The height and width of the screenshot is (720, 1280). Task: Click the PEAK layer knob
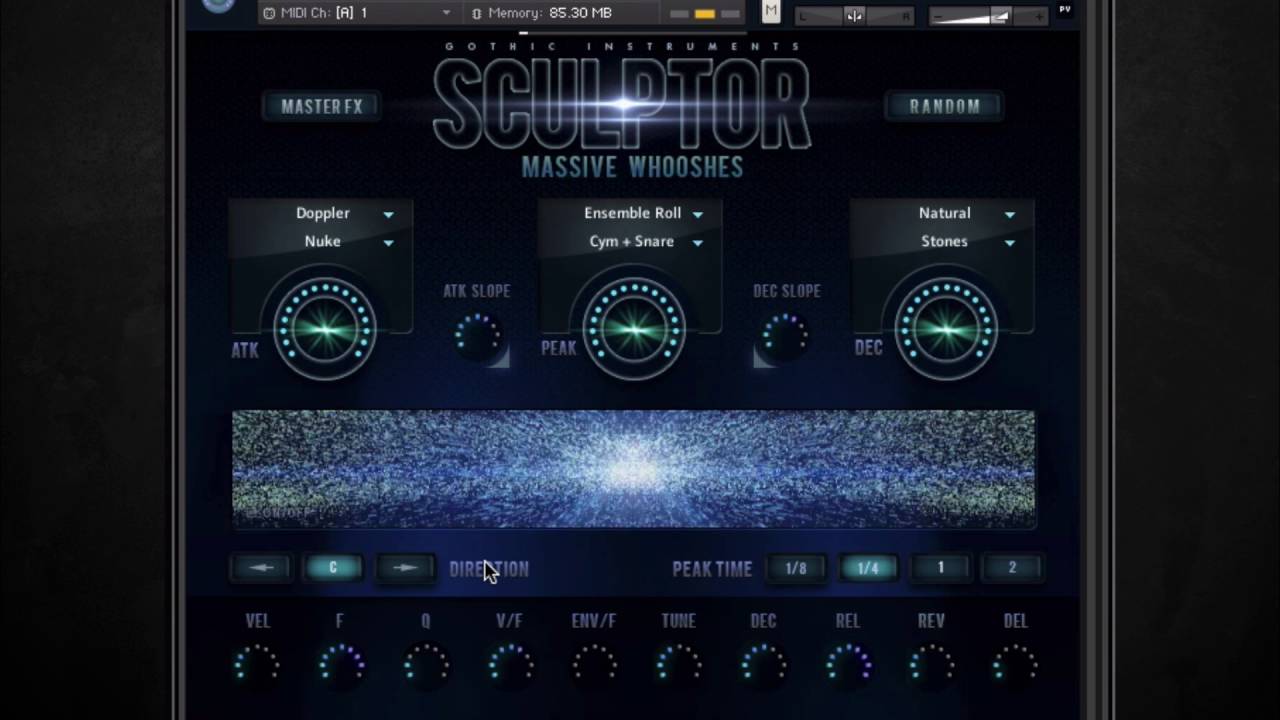click(634, 329)
